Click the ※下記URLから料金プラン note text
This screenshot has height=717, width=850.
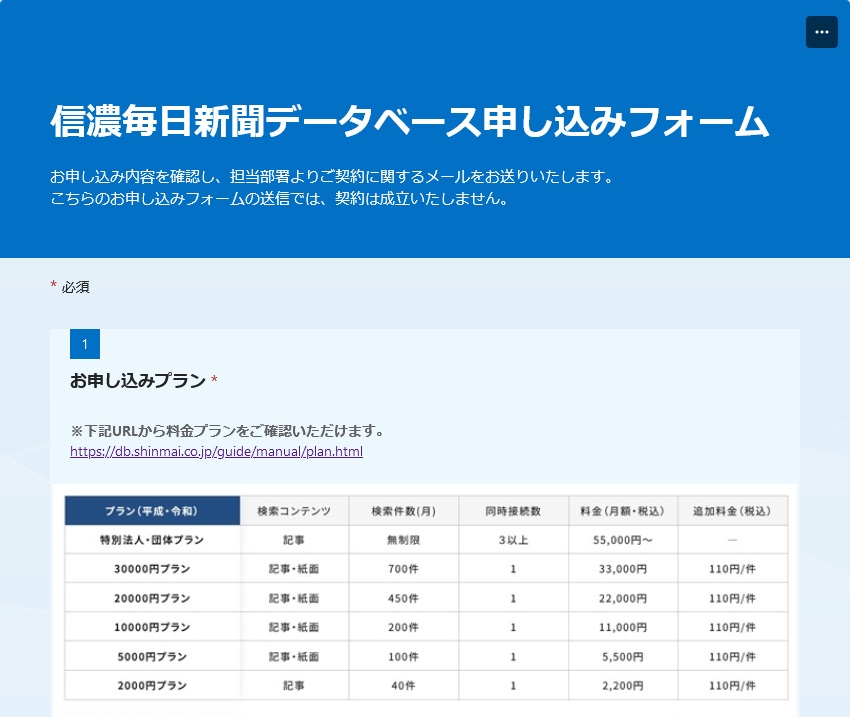point(228,431)
